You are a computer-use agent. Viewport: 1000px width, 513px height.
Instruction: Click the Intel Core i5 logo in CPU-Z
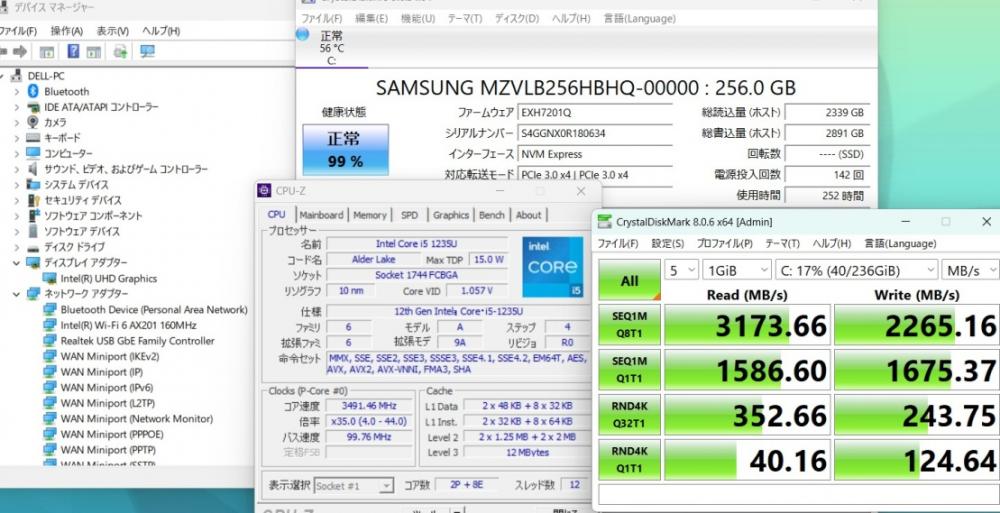tap(552, 267)
